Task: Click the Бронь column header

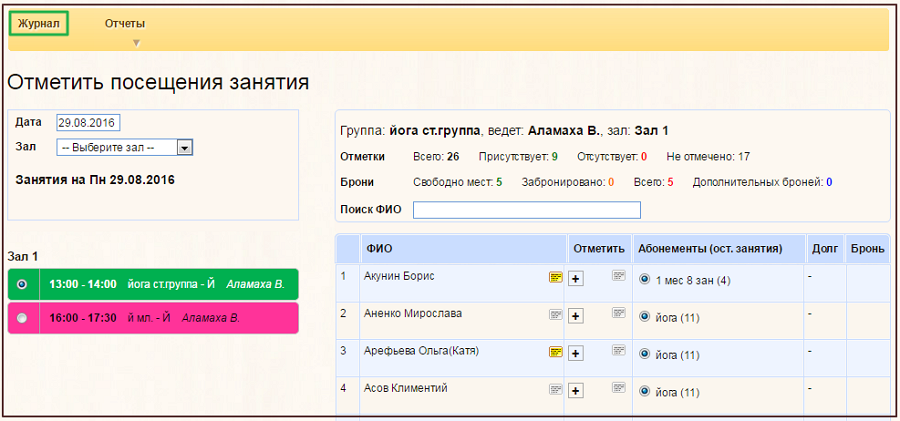Action: coord(867,249)
